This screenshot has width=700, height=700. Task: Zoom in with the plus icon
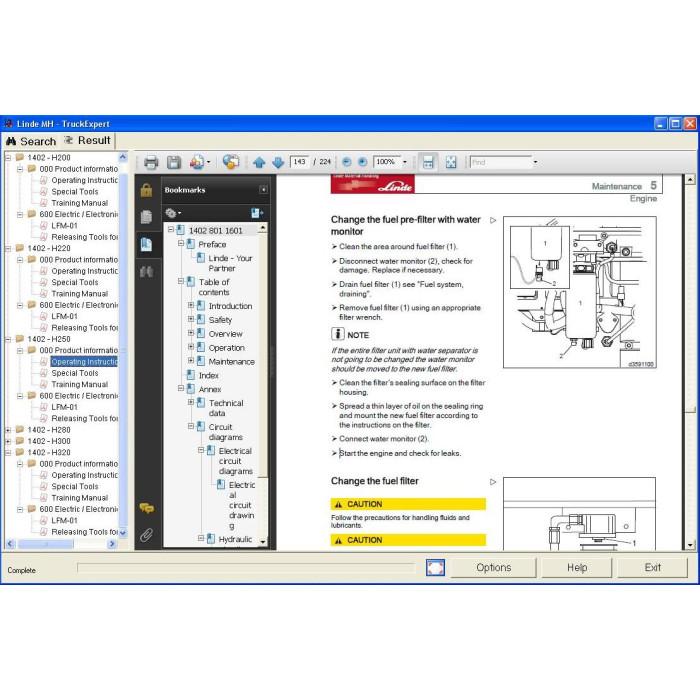(362, 162)
